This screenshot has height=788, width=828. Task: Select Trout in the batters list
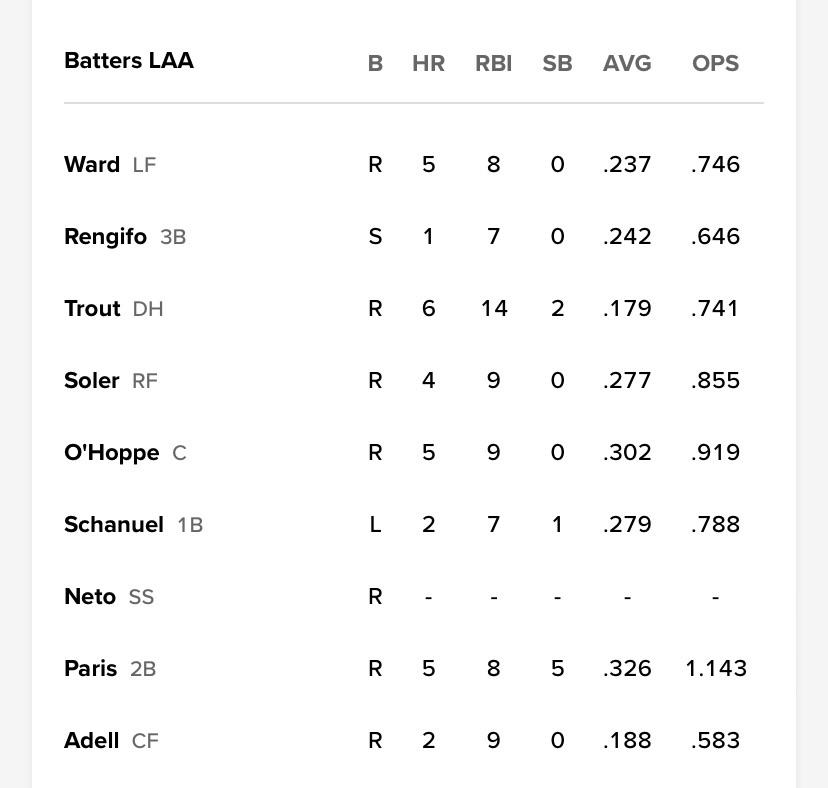click(92, 308)
